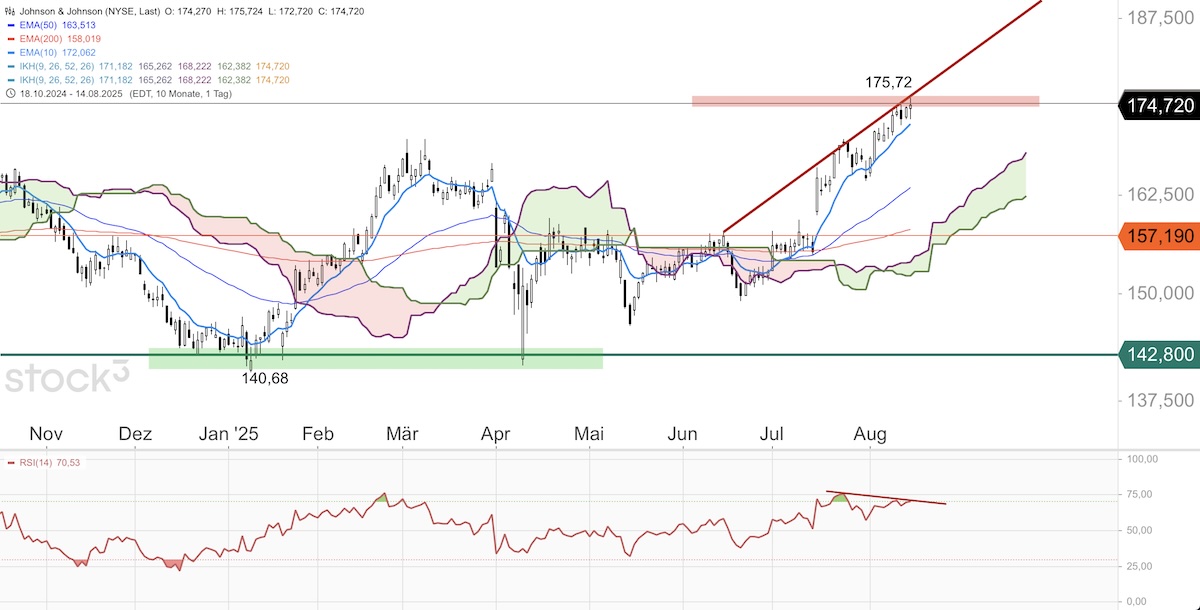Click the EMA(10) light-blue legend marker
This screenshot has height=610, width=1200.
(x=10, y=51)
